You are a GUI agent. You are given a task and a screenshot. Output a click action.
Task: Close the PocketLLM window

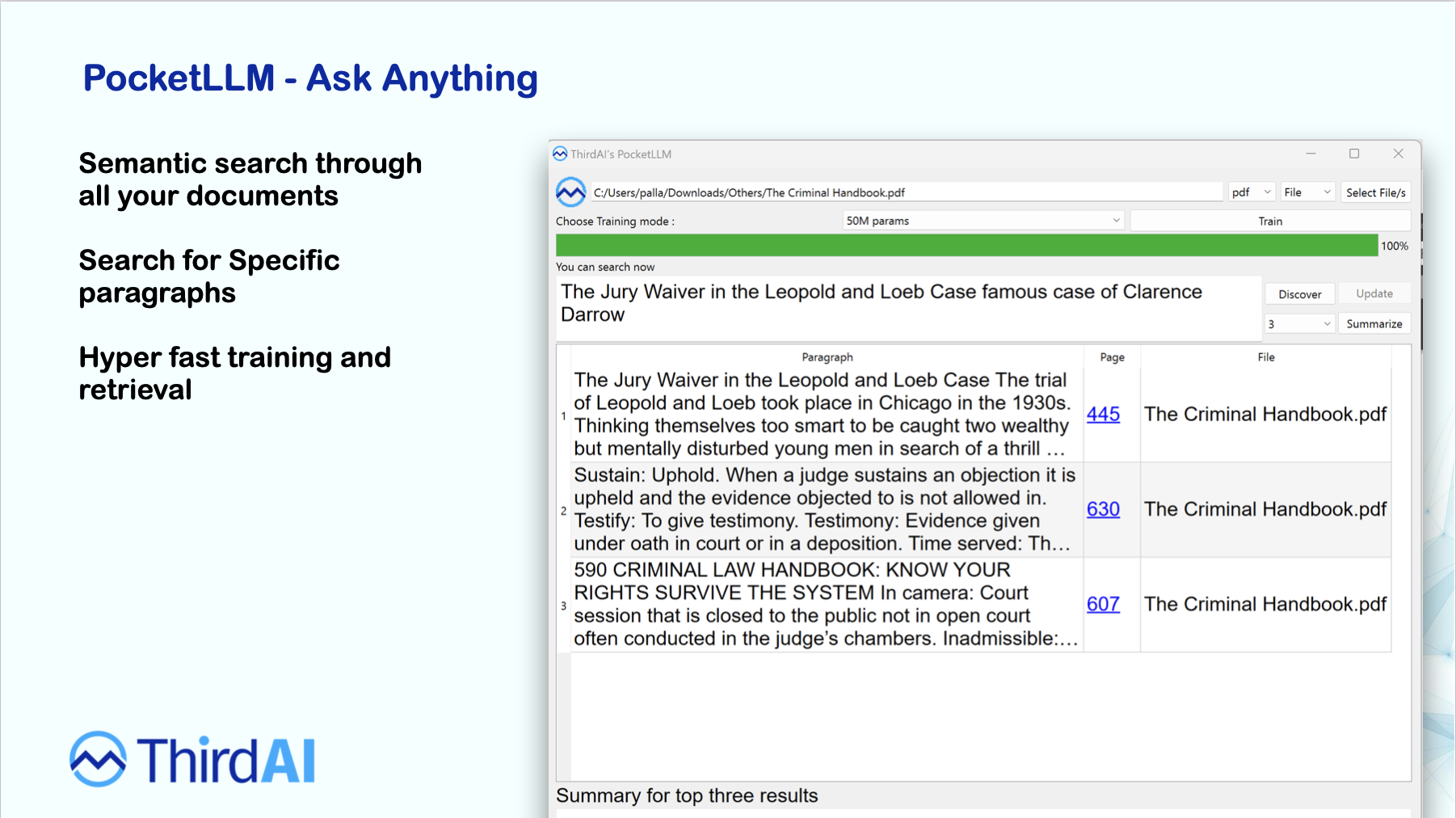click(x=1398, y=154)
